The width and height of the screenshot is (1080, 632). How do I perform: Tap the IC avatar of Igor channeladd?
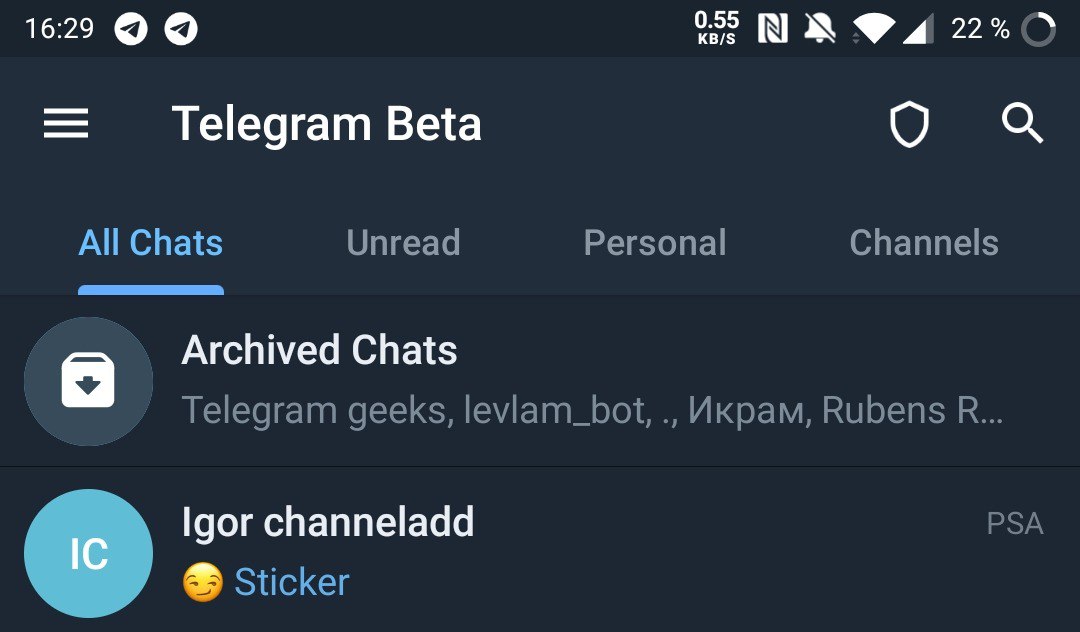88,554
